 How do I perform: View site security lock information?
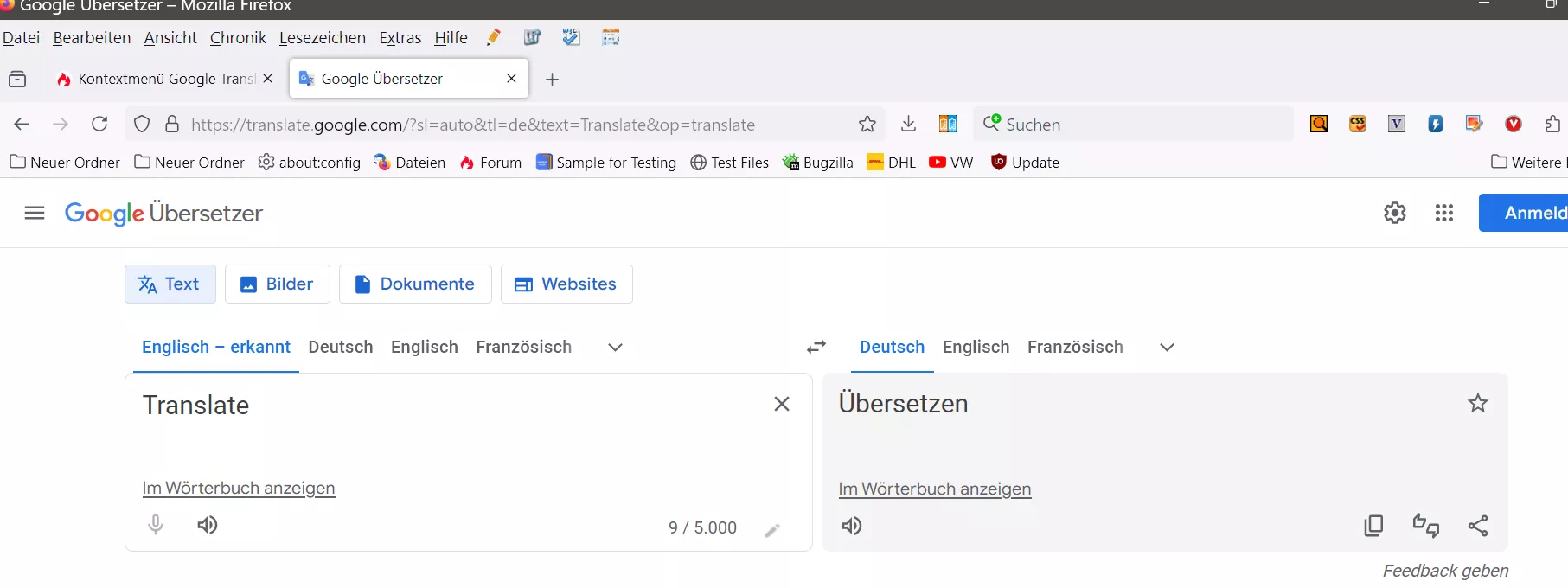(x=172, y=125)
